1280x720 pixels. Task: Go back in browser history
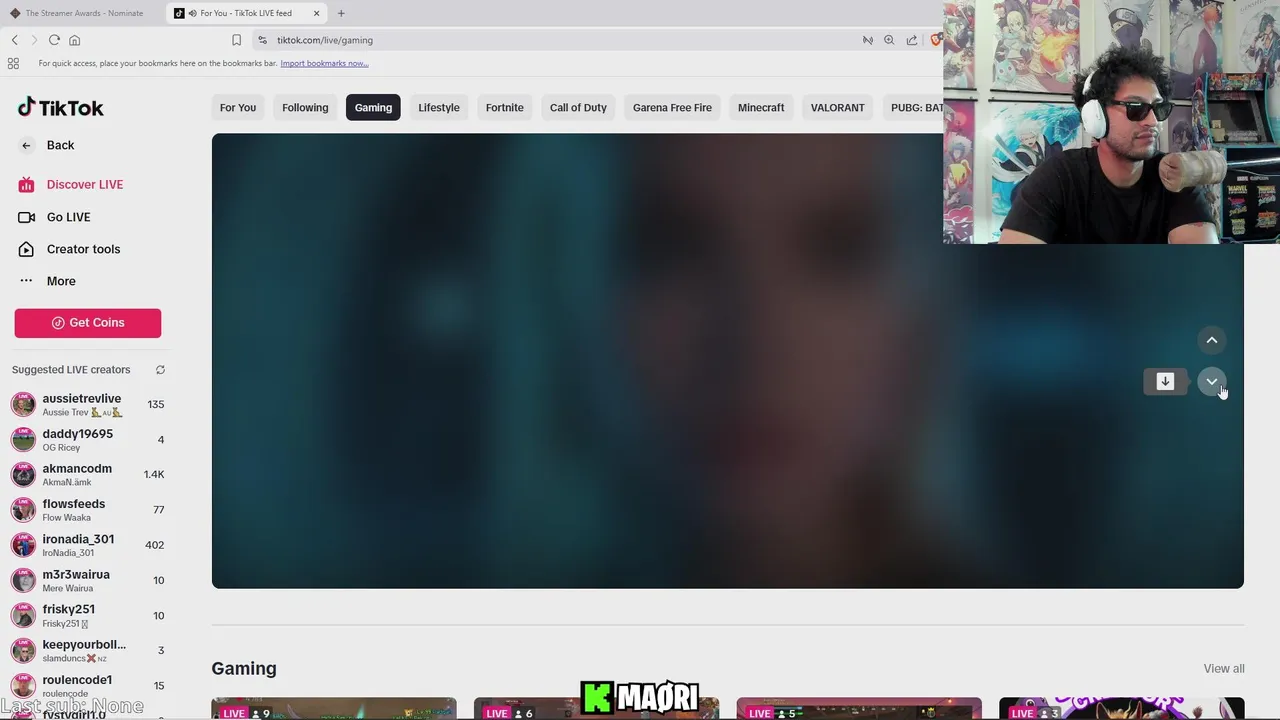click(15, 40)
